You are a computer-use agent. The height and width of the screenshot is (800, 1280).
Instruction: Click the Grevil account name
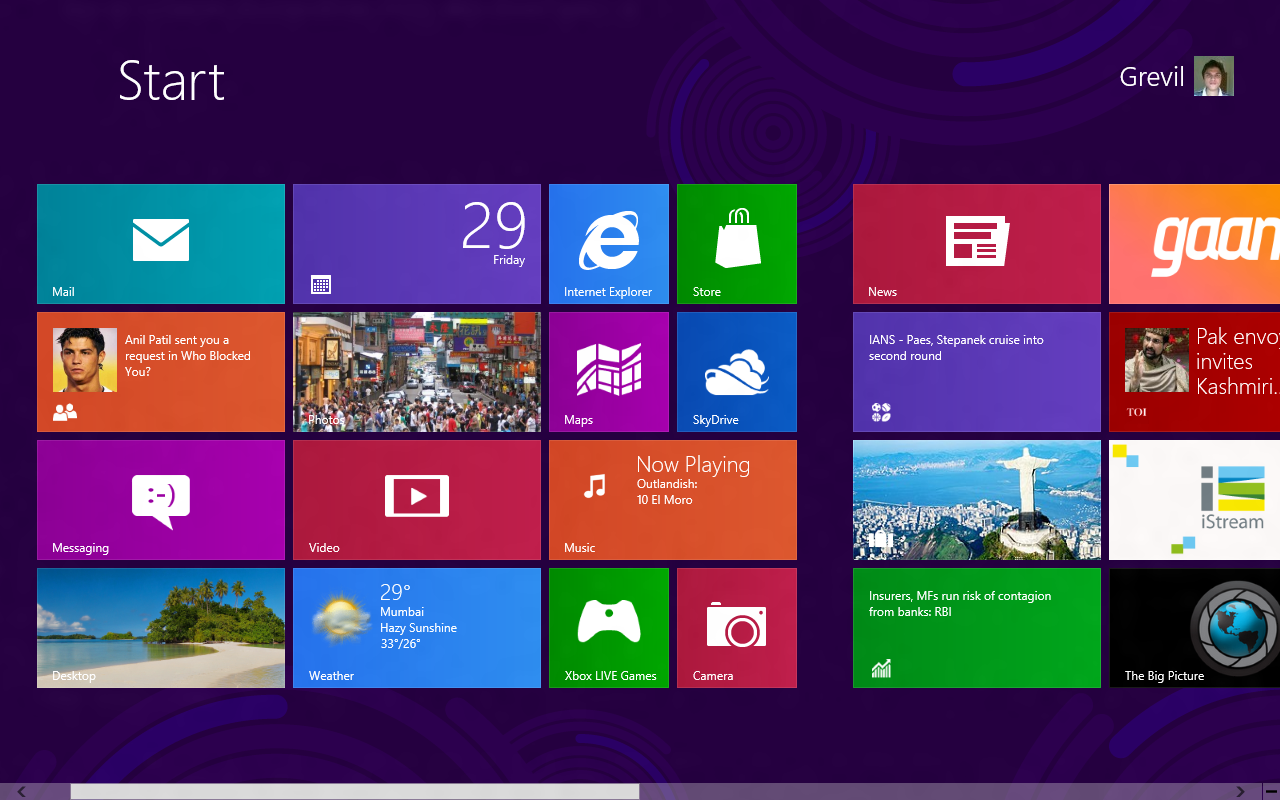1151,76
